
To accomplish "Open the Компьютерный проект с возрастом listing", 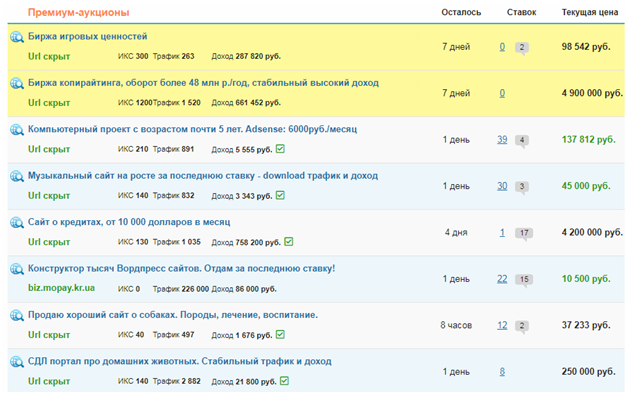I will click(x=192, y=129).
